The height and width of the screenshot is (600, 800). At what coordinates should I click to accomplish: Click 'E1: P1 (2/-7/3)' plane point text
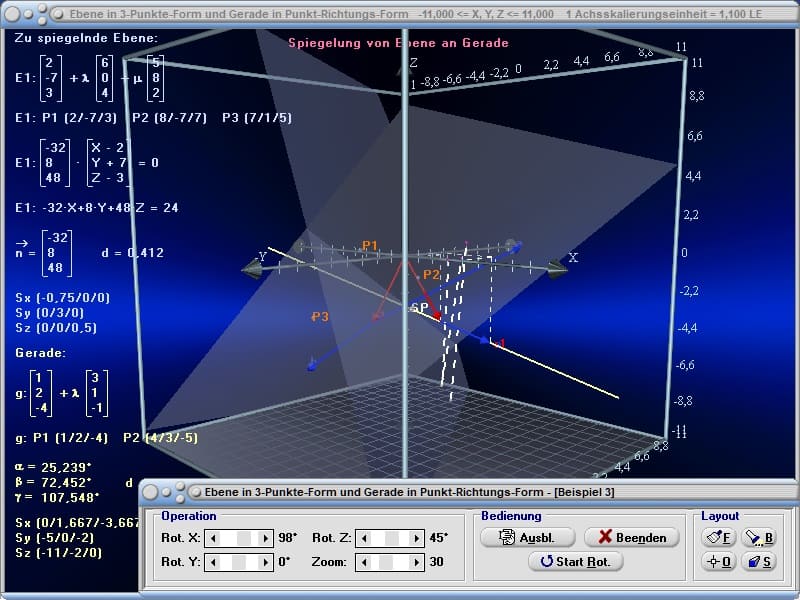[x=66, y=118]
